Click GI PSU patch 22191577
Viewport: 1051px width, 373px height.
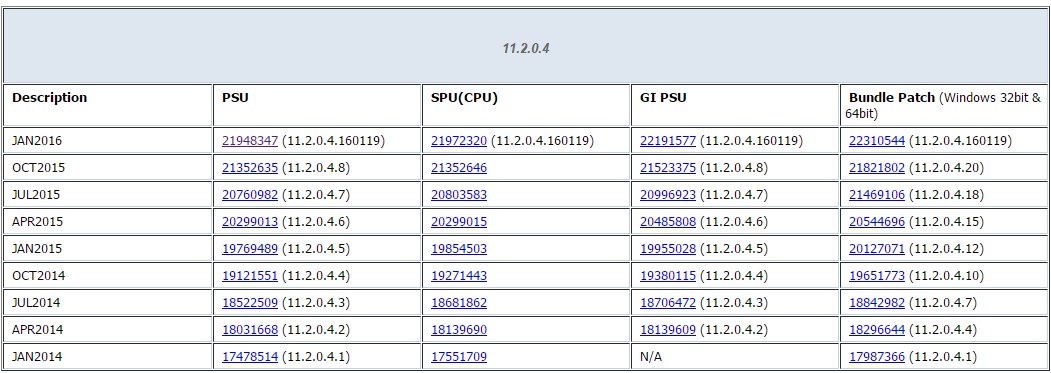(x=668, y=141)
